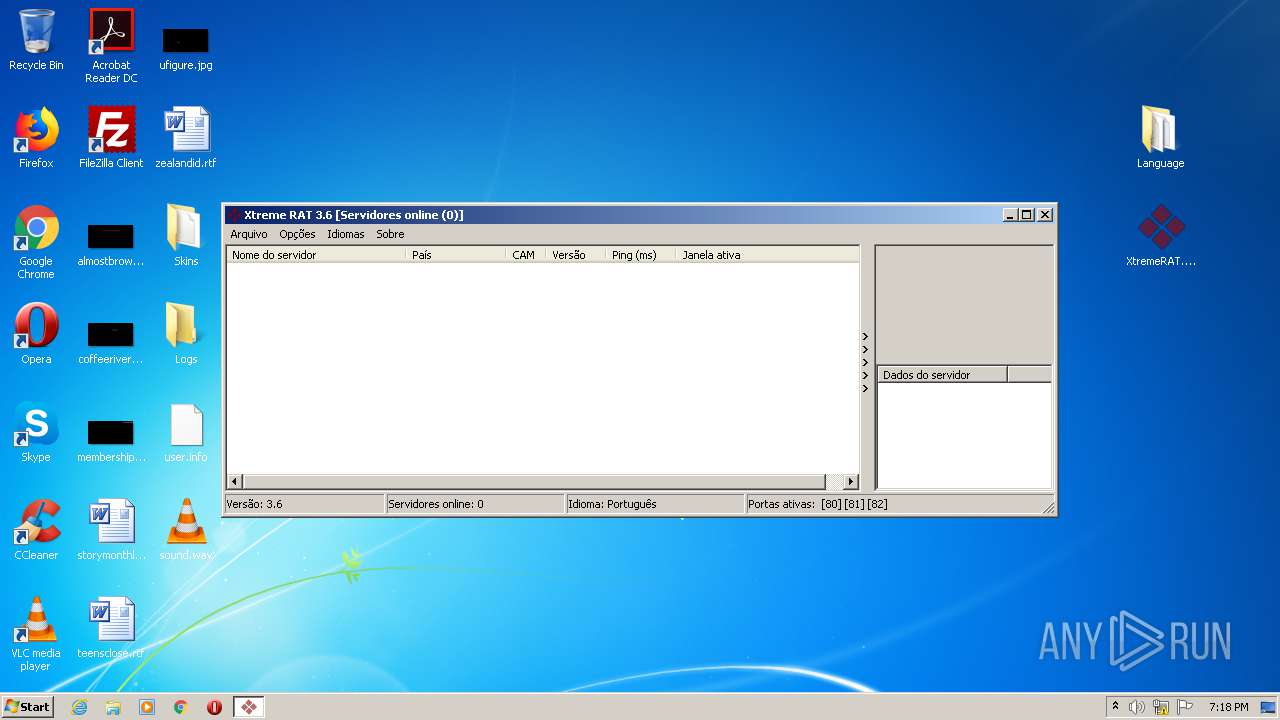Screen dimensions: 1280x720
Task: Click the Ping (ms) column header
Action: point(641,255)
